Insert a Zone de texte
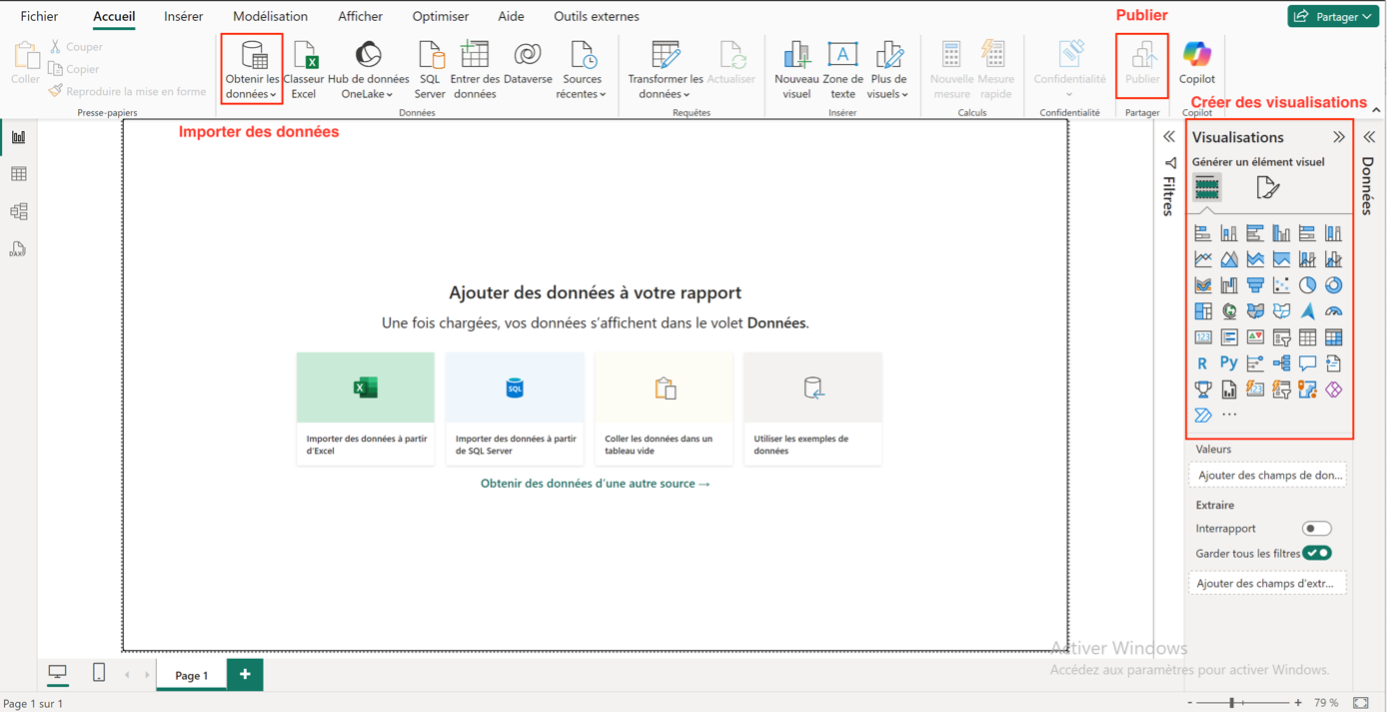Viewport: 1390px width, 715px height. tap(843, 70)
